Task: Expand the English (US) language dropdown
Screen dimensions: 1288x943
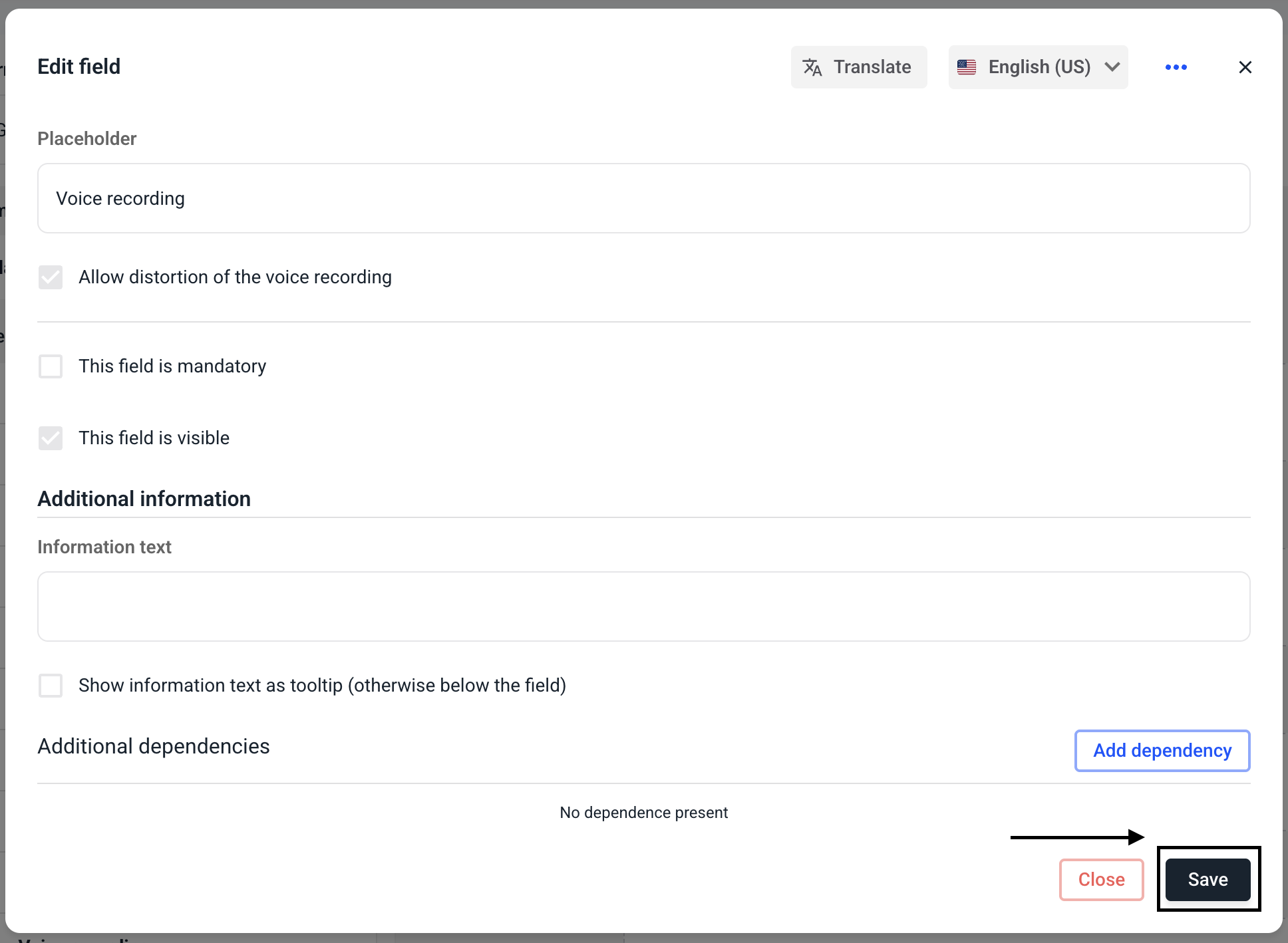Action: coord(1038,67)
